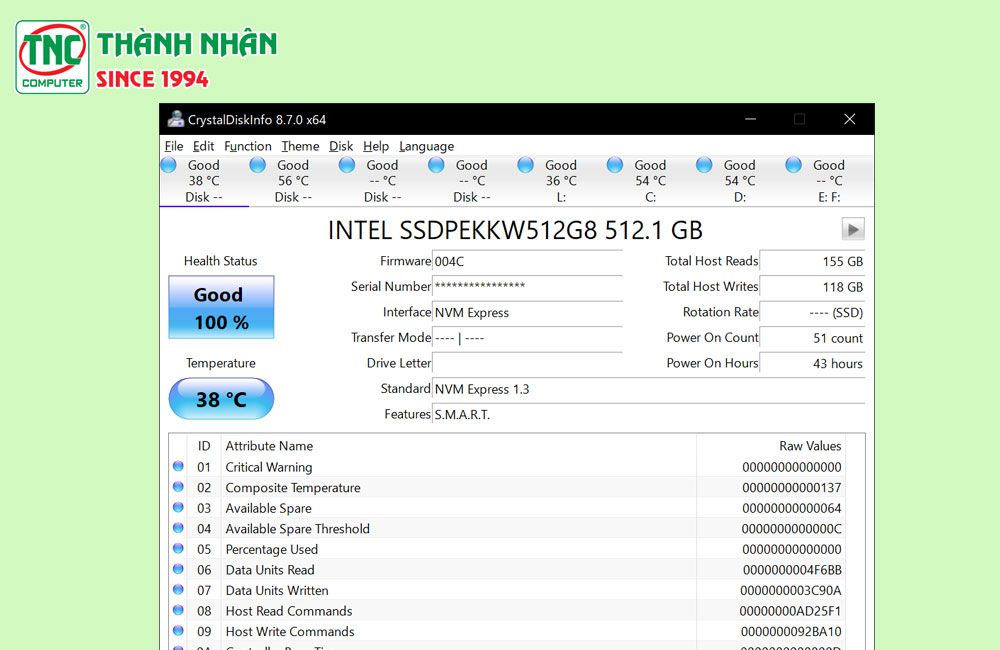Click raw value 0000000003C90A

(791, 591)
